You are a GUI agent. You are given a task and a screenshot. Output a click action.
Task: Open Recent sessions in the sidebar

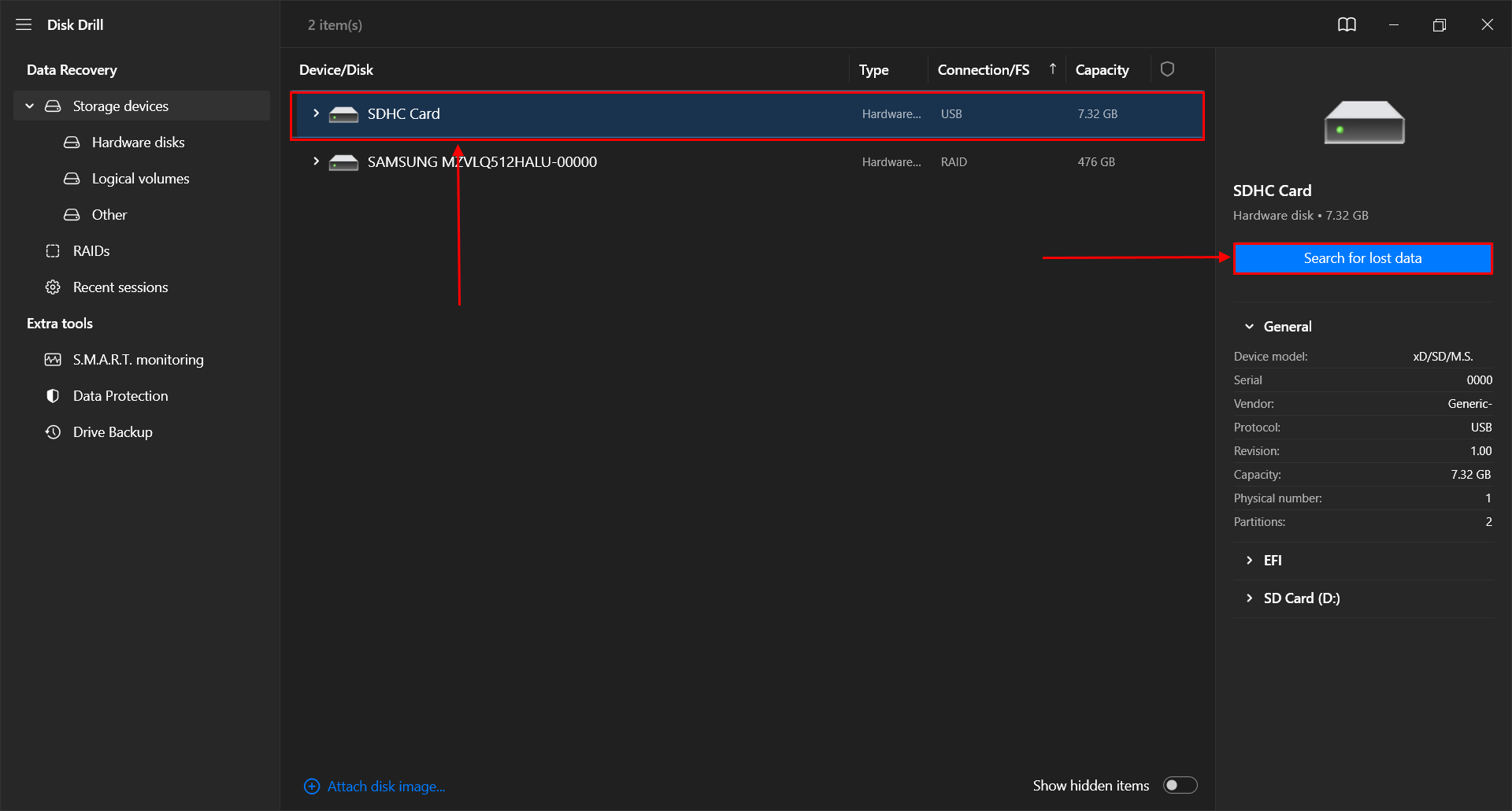[120, 287]
